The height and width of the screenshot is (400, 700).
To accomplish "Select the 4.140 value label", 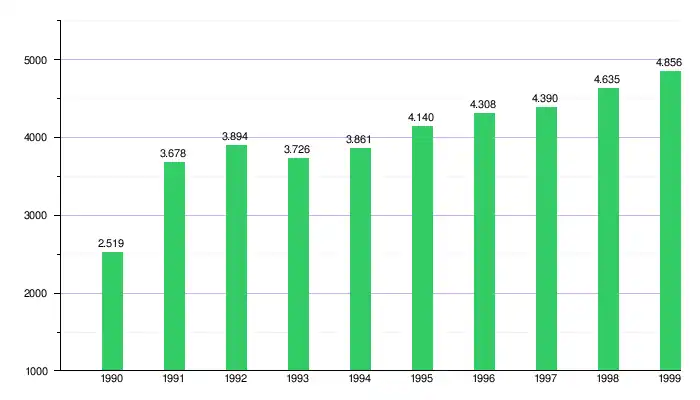I will [421, 118].
